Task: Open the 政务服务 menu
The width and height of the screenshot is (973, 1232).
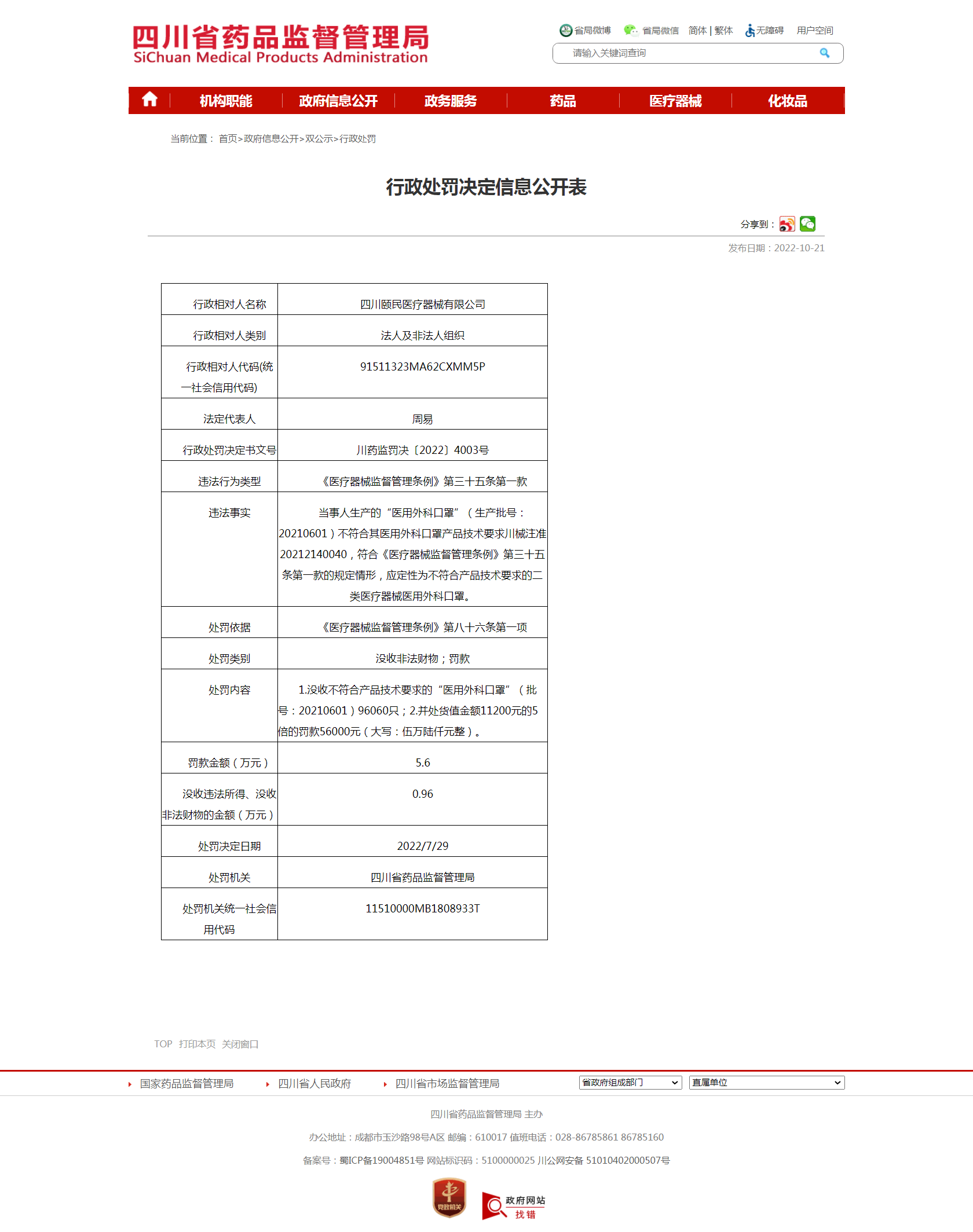Action: pyautogui.click(x=451, y=101)
